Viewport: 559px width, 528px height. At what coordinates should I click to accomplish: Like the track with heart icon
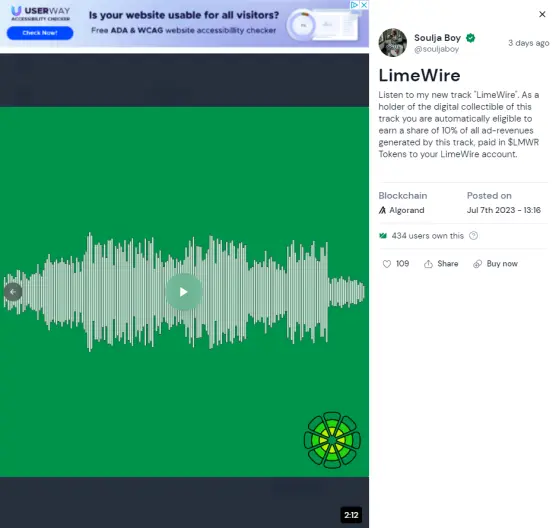(x=387, y=264)
